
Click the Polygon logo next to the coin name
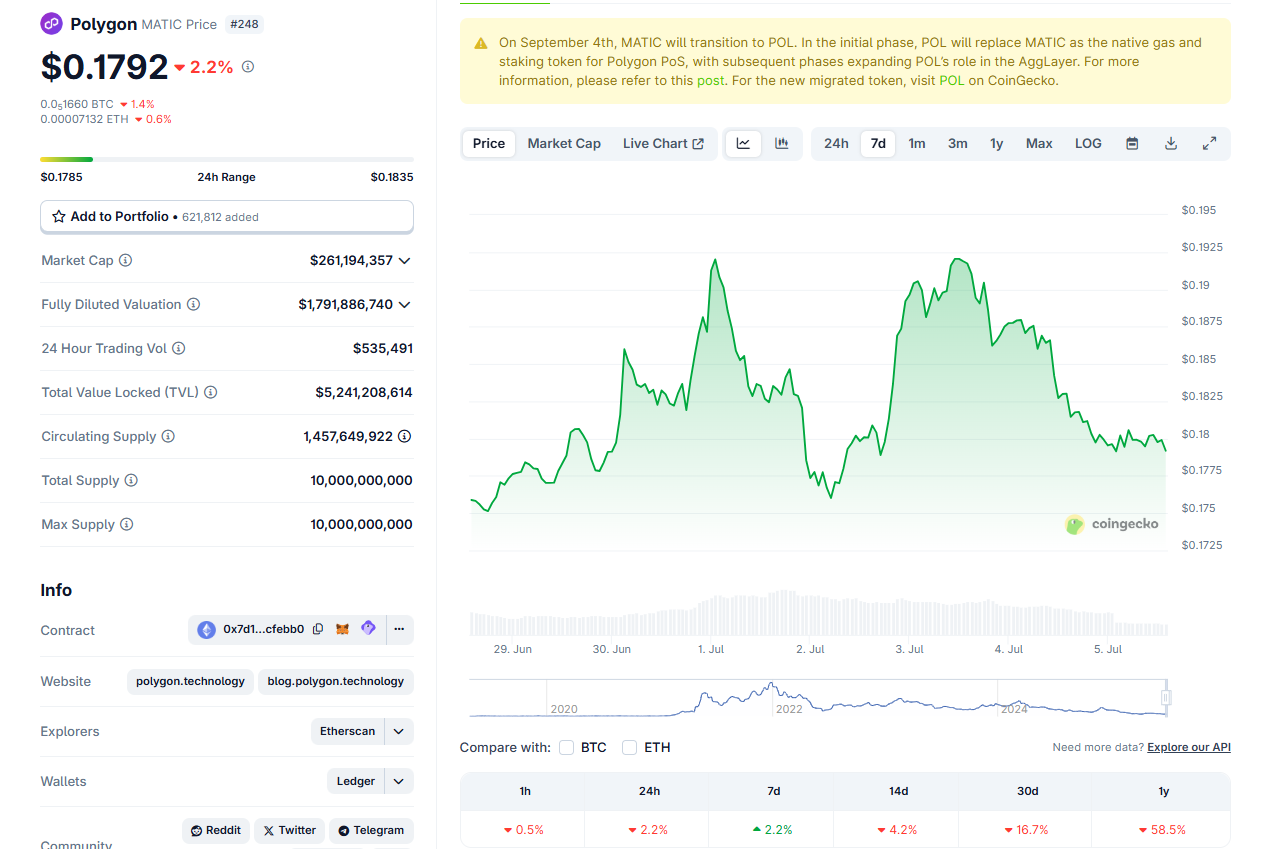point(51,24)
